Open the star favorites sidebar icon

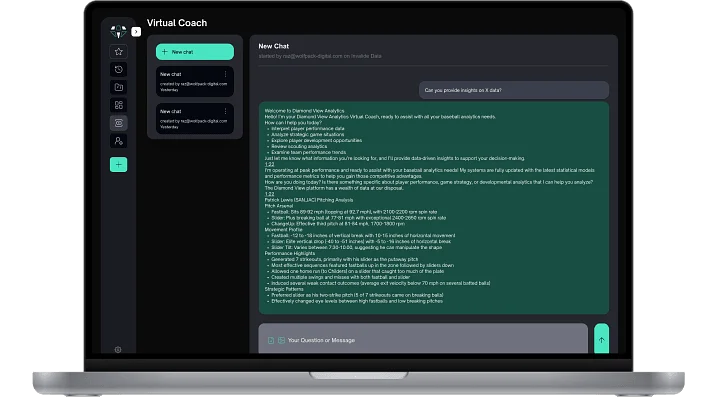119,52
